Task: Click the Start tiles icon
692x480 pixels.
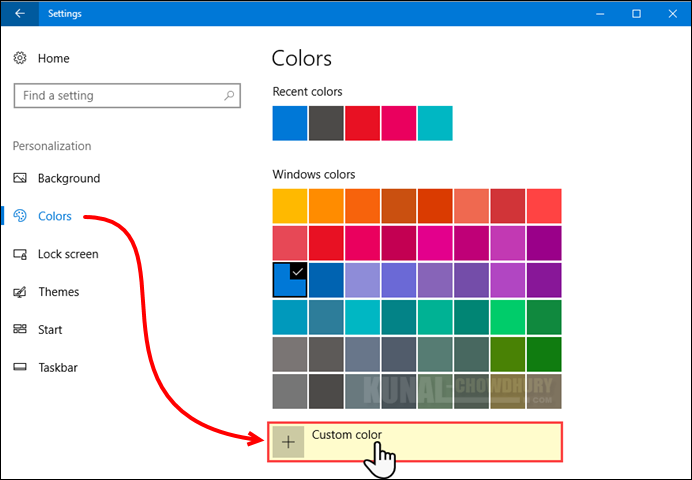Action: pos(20,329)
